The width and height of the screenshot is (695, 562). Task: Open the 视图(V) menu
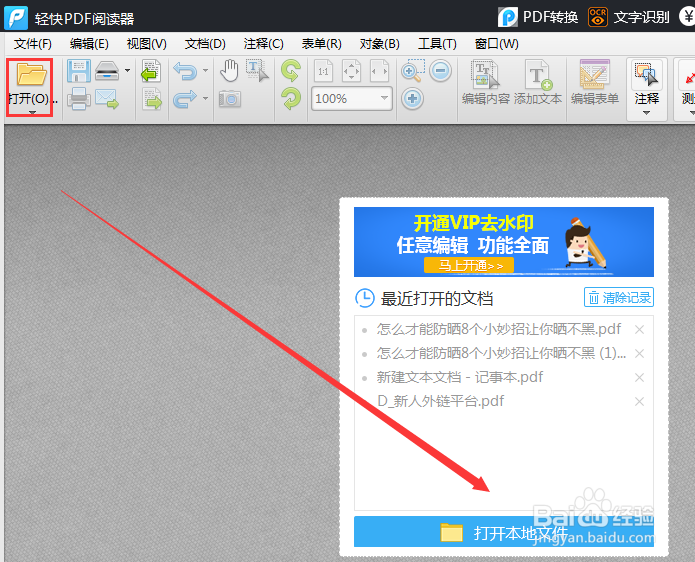point(147,44)
